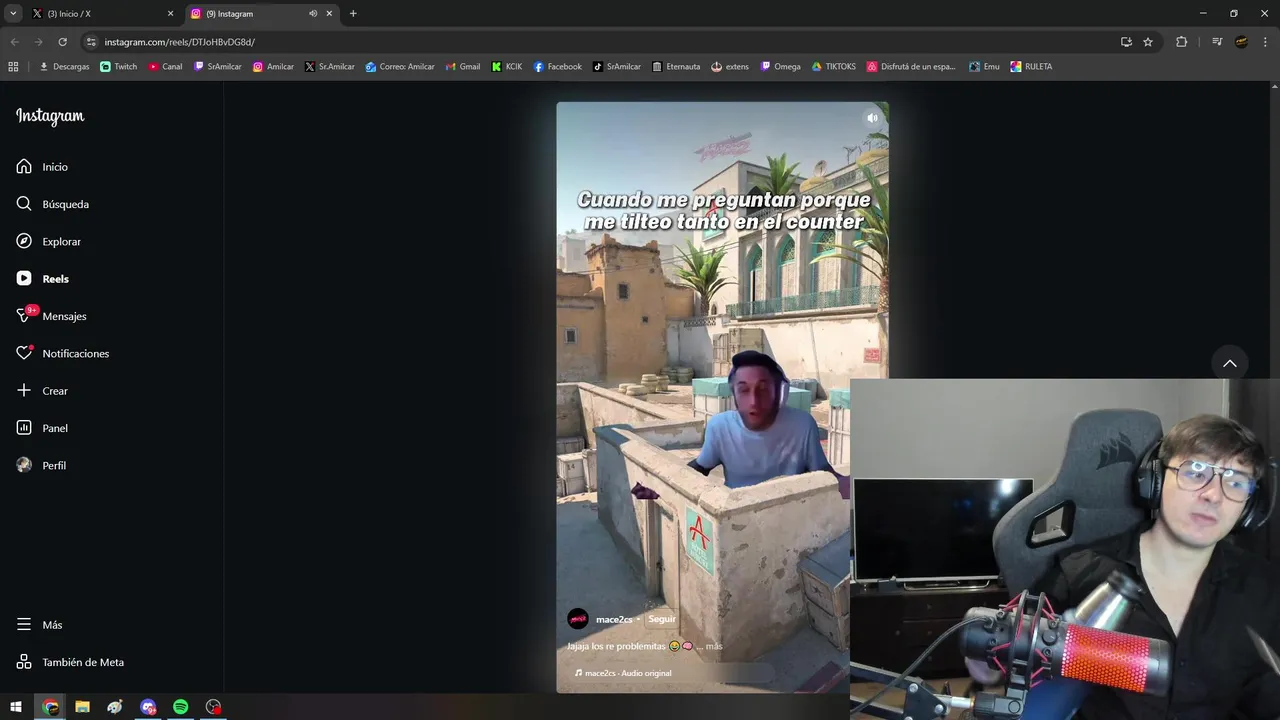Screen dimensions: 1280x720
Task: Open Omega bookmark
Action: (781, 67)
